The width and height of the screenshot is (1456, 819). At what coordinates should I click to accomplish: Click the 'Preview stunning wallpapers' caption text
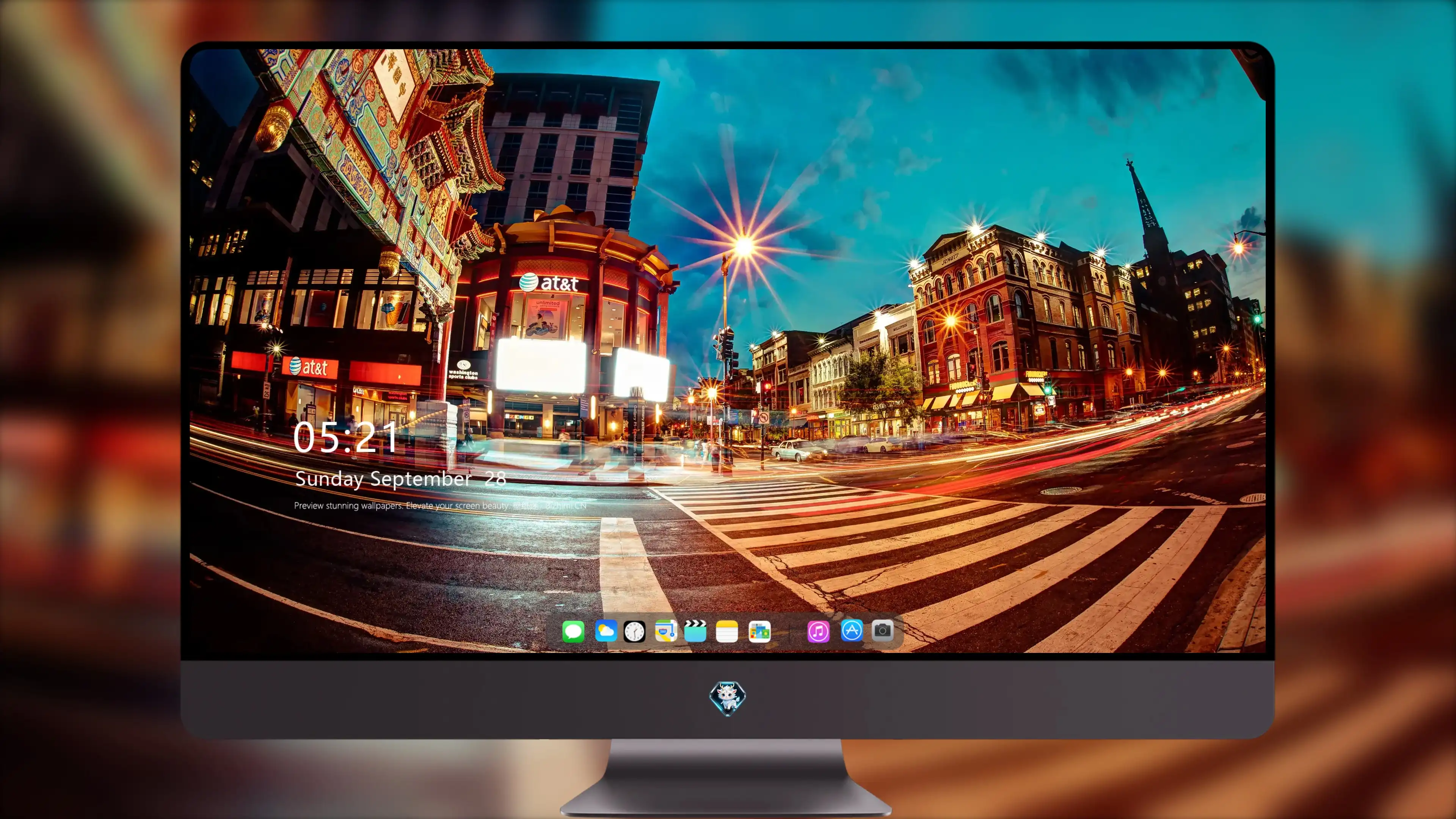click(440, 505)
